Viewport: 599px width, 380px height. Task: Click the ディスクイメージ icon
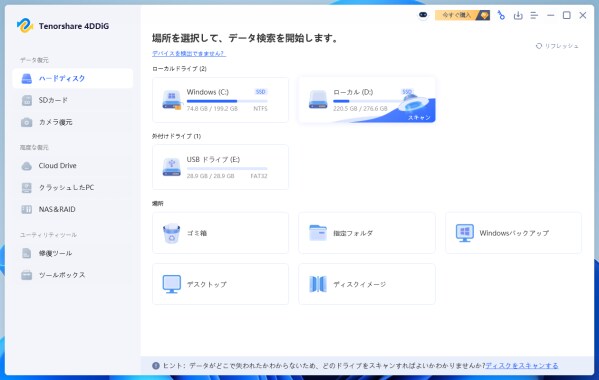(x=318, y=284)
